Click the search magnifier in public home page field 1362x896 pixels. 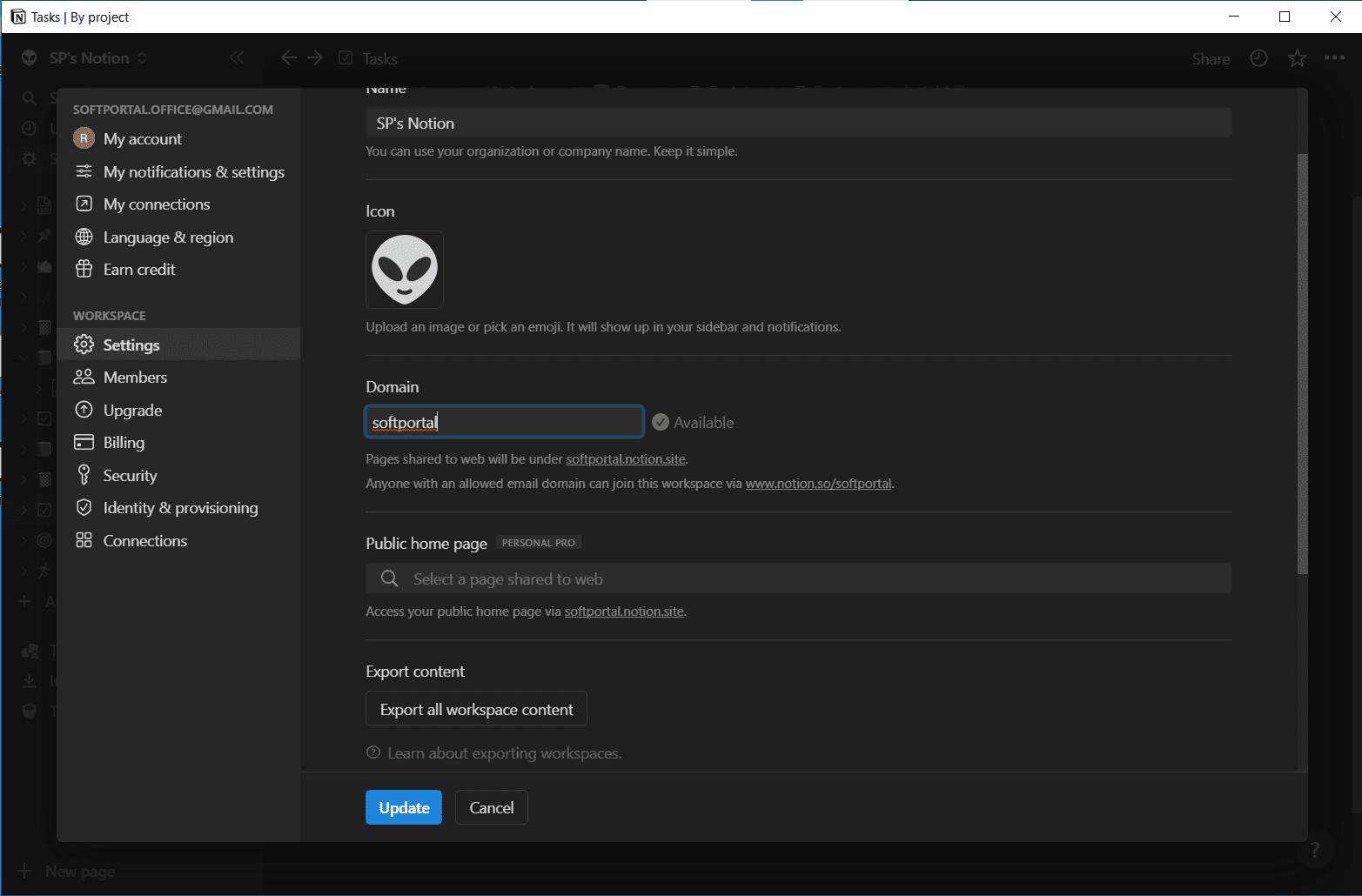tap(390, 578)
